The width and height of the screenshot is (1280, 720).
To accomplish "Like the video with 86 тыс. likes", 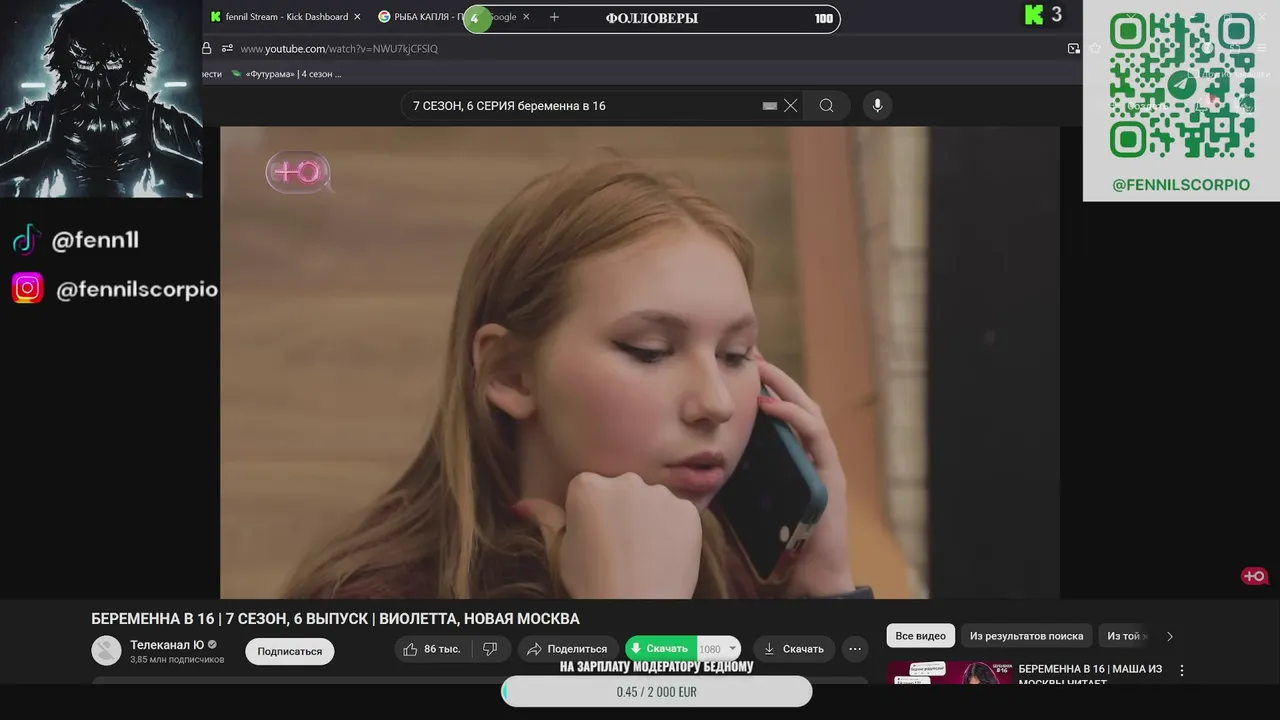I will (x=432, y=649).
